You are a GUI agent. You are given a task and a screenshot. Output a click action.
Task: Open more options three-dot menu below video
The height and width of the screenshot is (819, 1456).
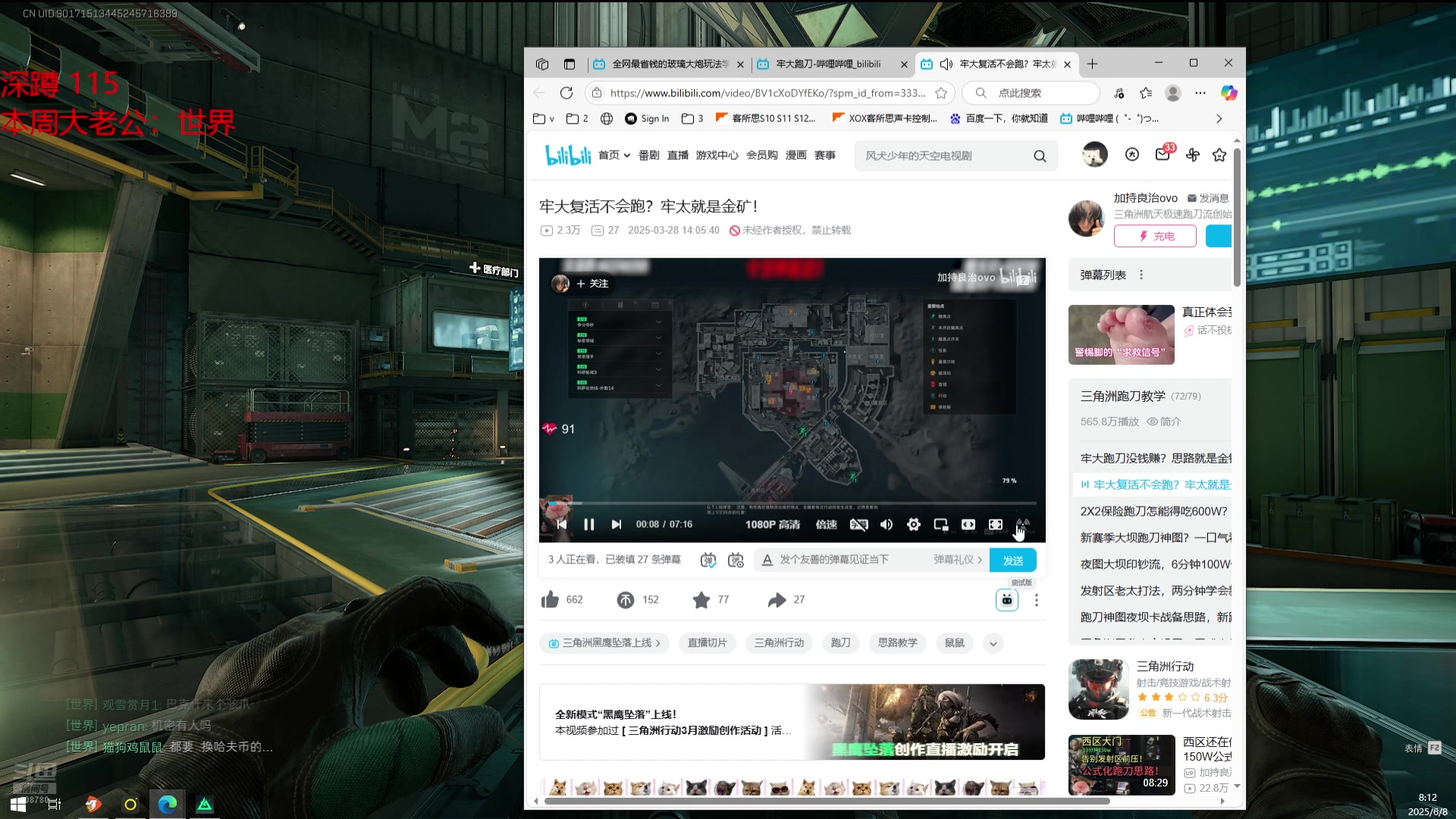[x=1036, y=600]
